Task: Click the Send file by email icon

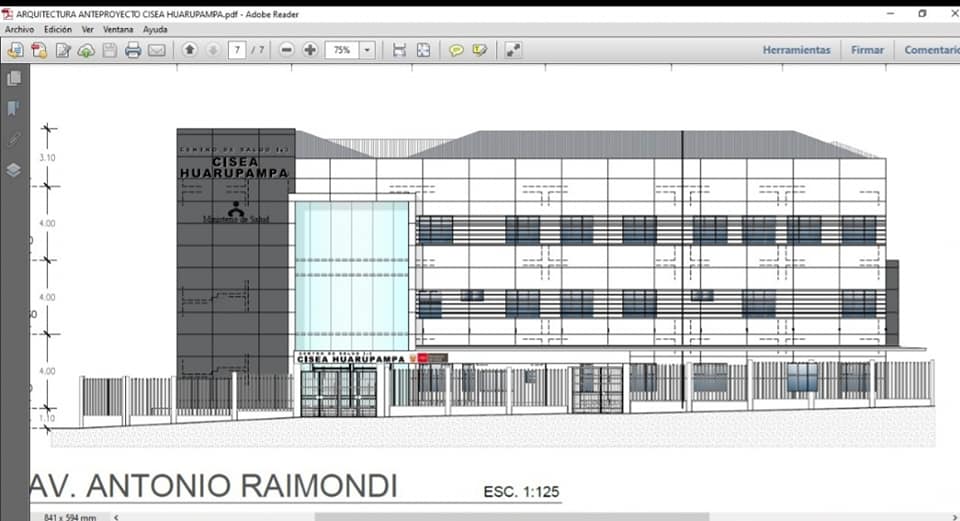Action: pos(156,50)
